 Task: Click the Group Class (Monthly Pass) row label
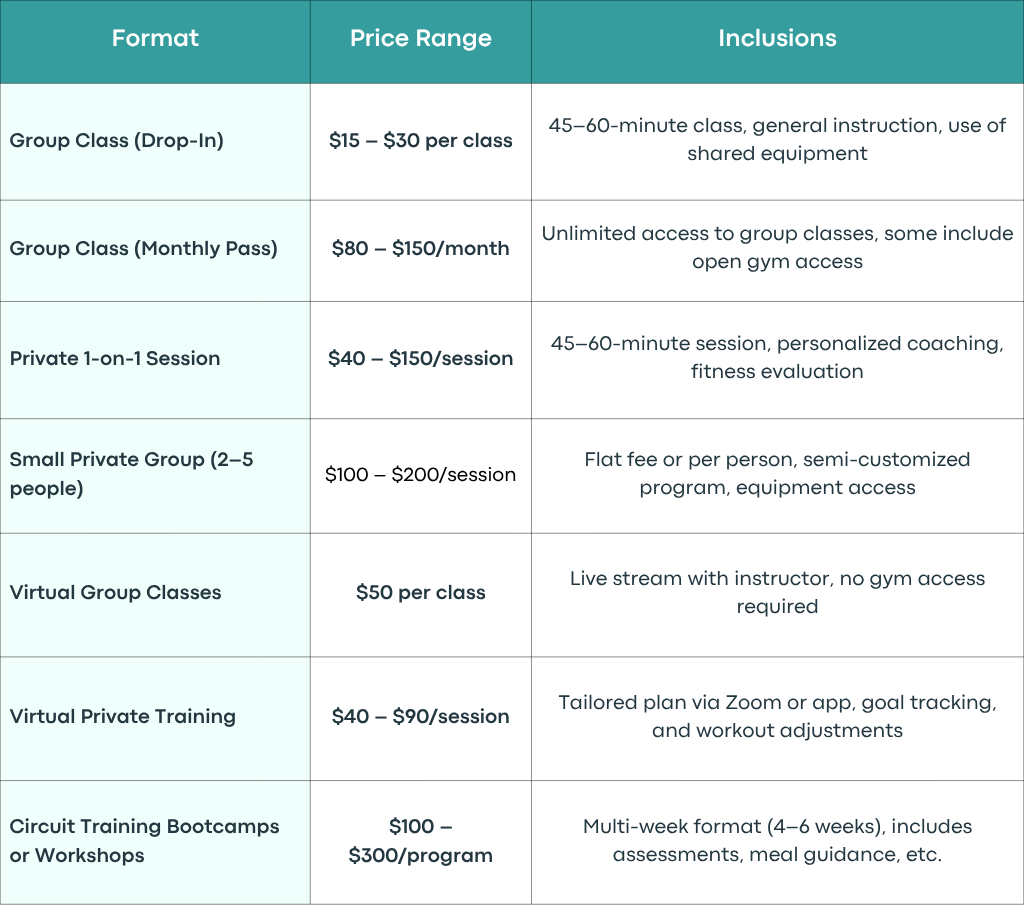pos(144,249)
